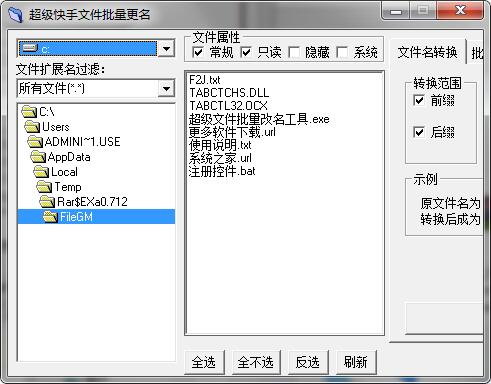Click the Temp folder icon
This screenshot has height=384, width=491.
44,187
